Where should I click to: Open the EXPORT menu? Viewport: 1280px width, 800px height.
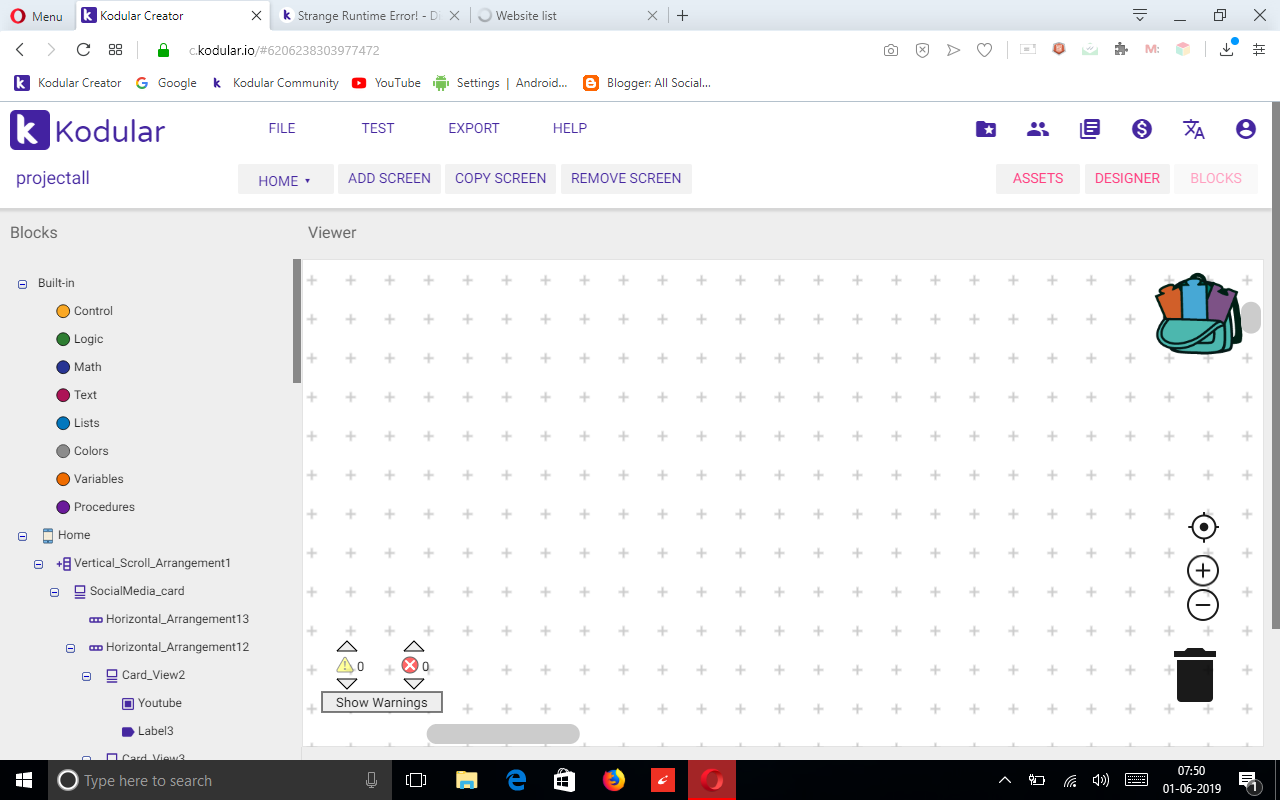tap(473, 128)
